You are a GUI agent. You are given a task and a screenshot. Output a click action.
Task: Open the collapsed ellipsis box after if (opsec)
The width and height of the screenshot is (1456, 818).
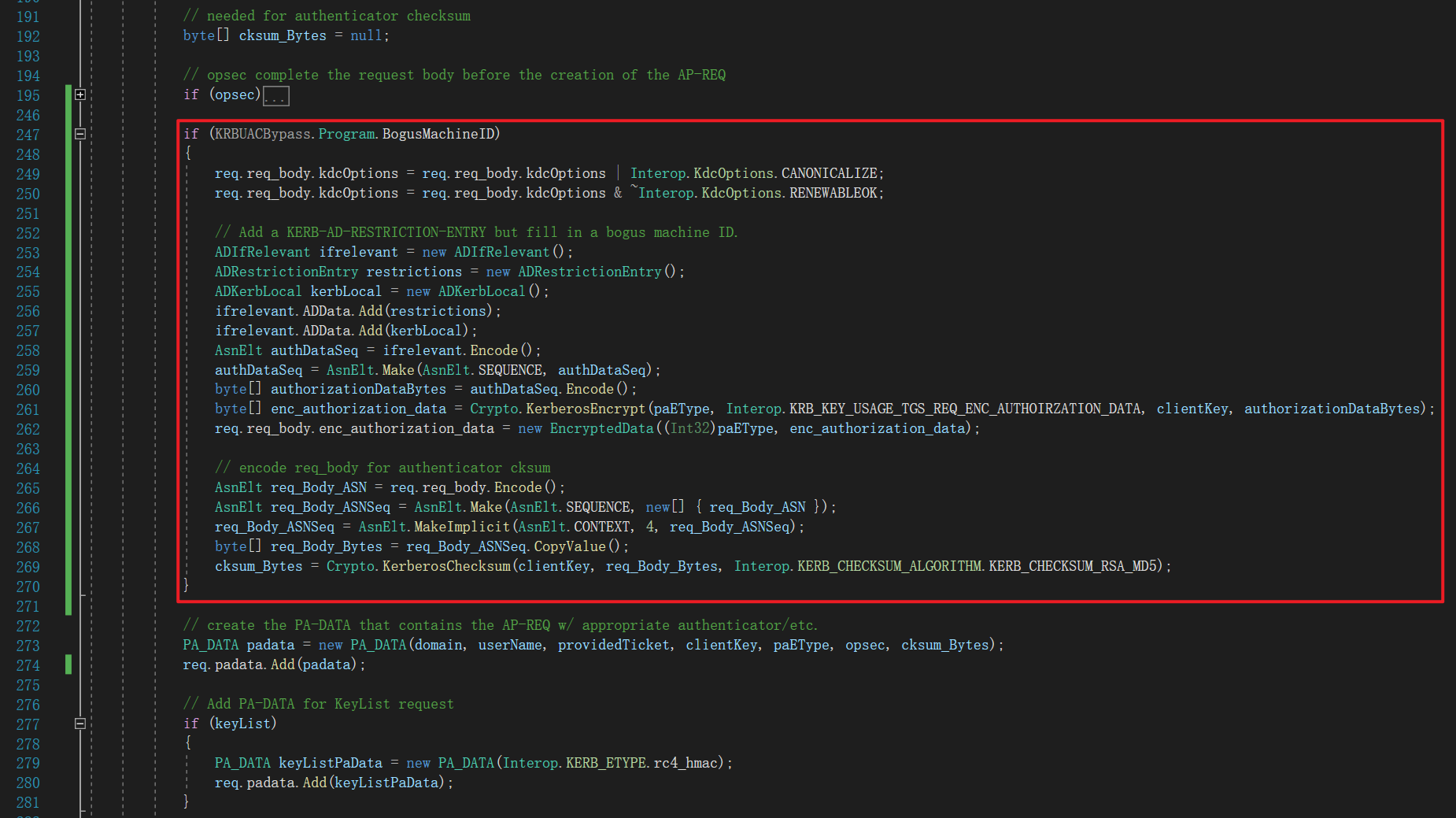click(276, 96)
